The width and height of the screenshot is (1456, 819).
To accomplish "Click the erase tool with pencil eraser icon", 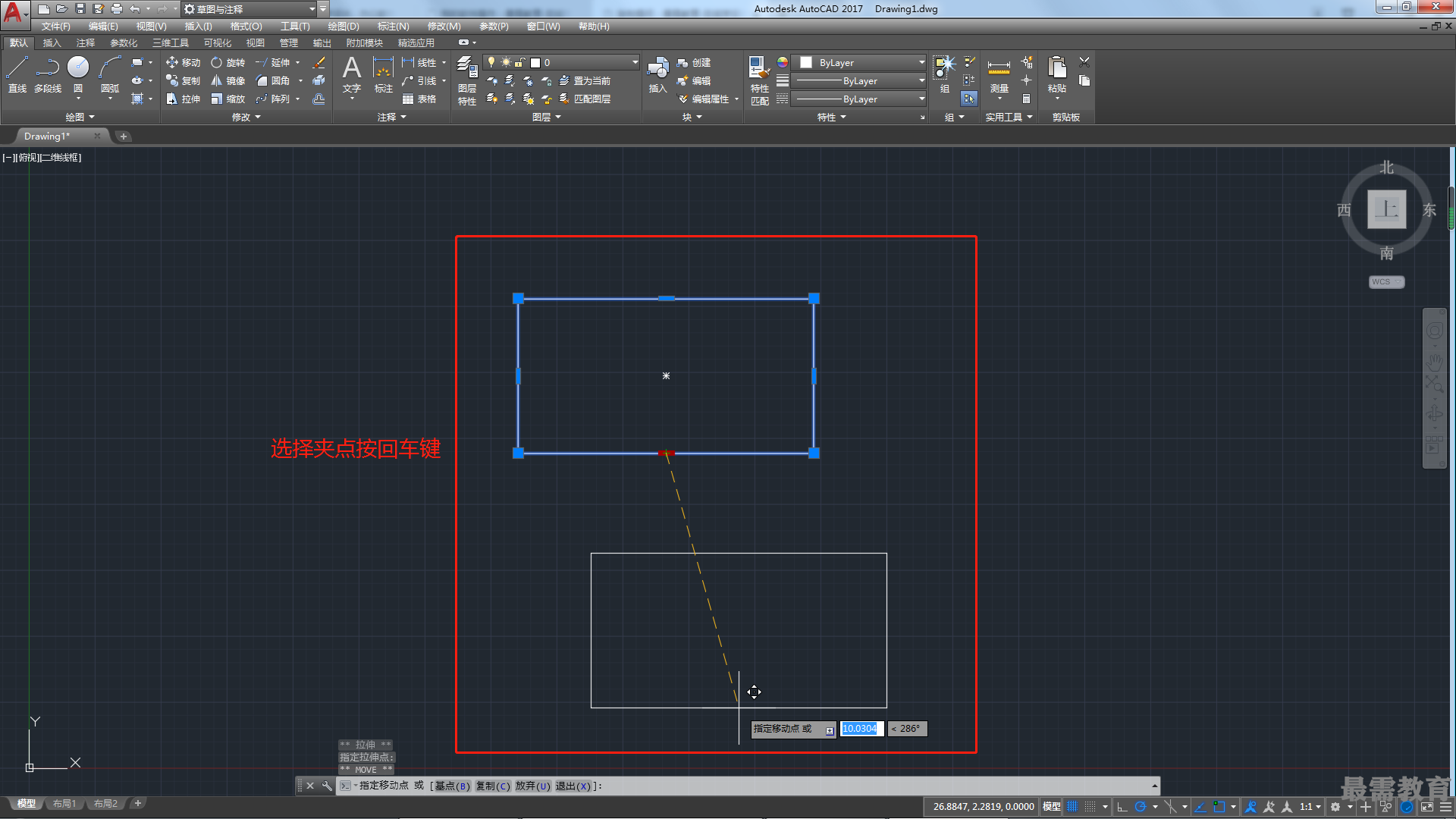I will point(319,62).
